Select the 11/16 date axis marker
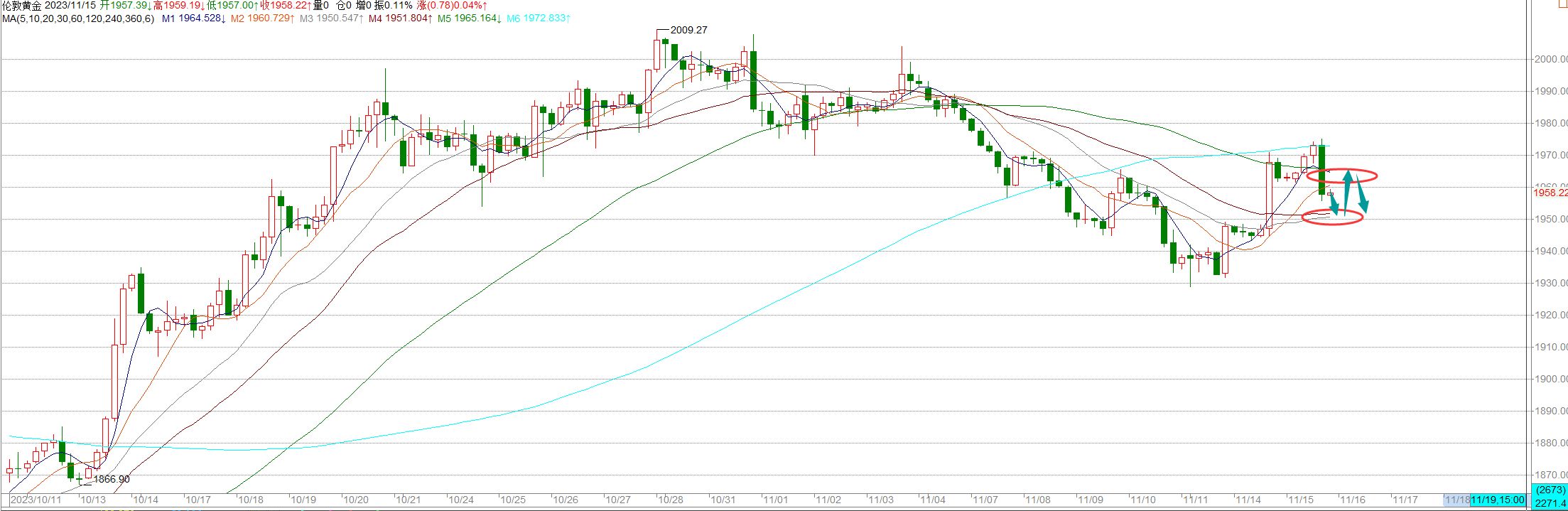Screen dimensions: 1568x511 click(1353, 500)
